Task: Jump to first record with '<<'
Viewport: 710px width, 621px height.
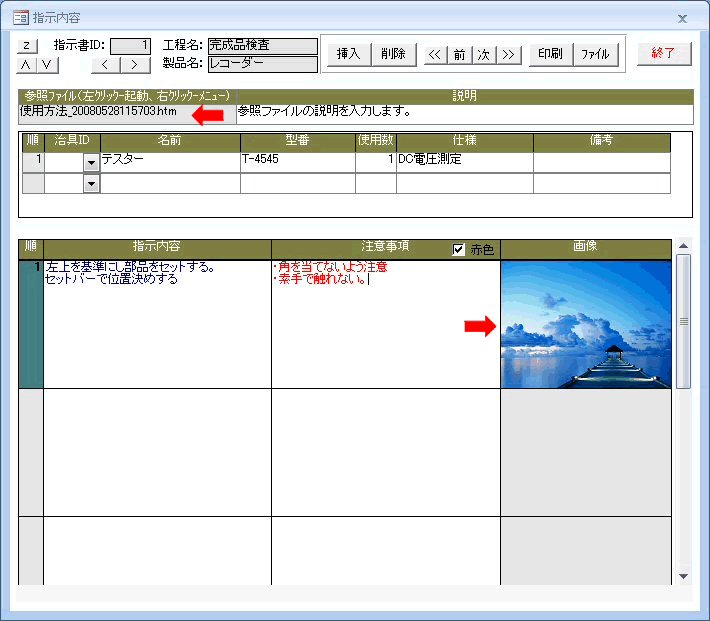Action: 436,55
